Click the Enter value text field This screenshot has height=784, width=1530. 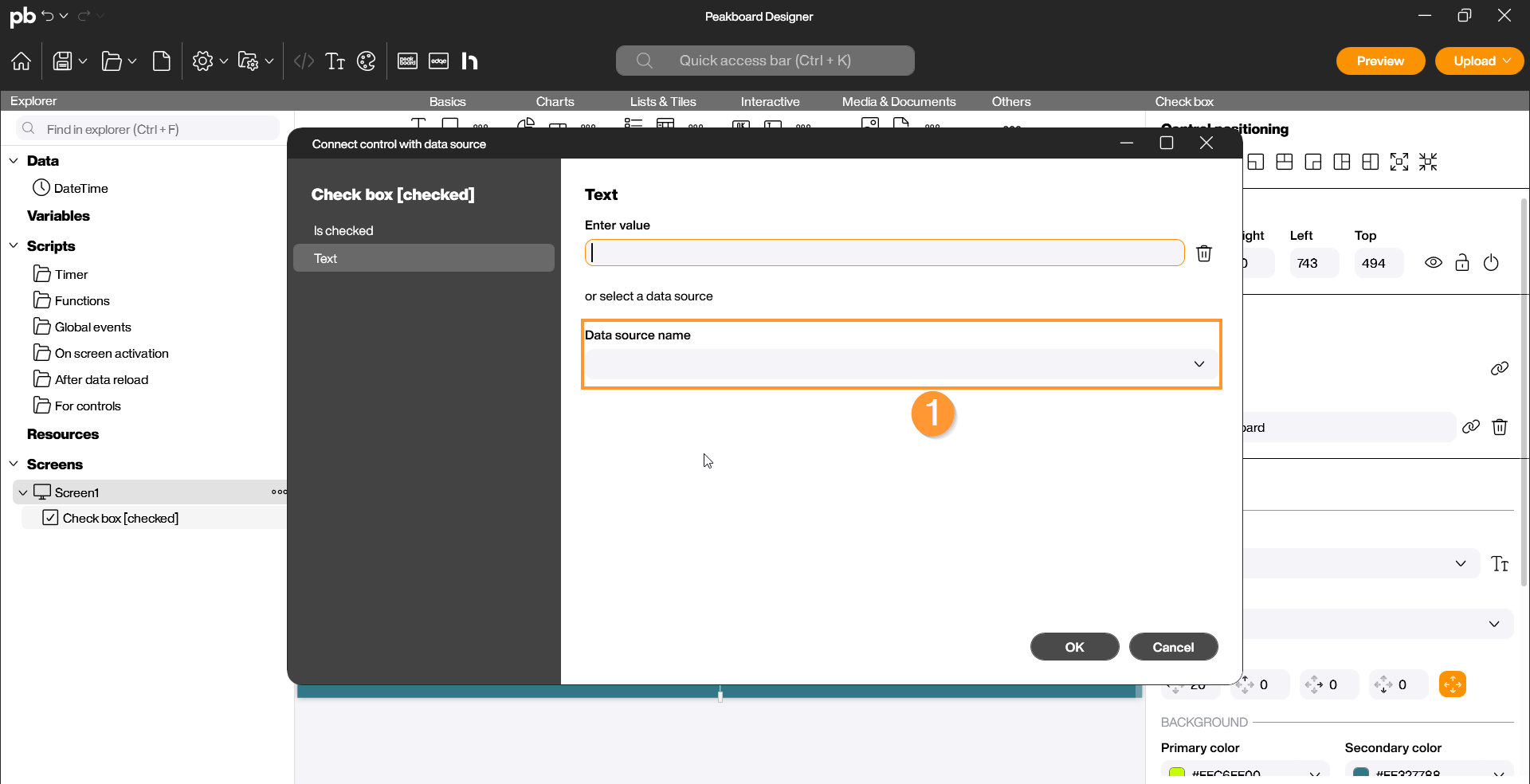885,253
